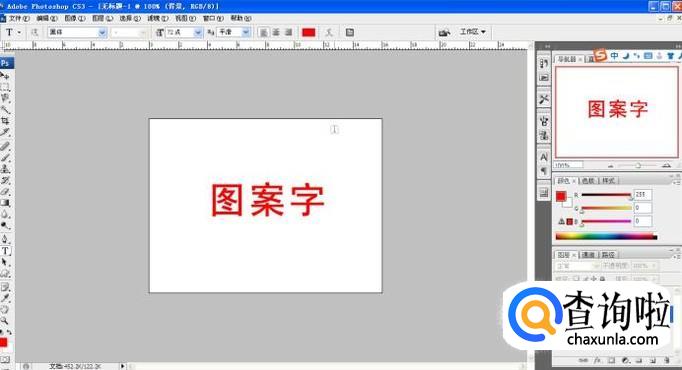Select the Pen tool
682x370 pixels.
click(x=5, y=239)
